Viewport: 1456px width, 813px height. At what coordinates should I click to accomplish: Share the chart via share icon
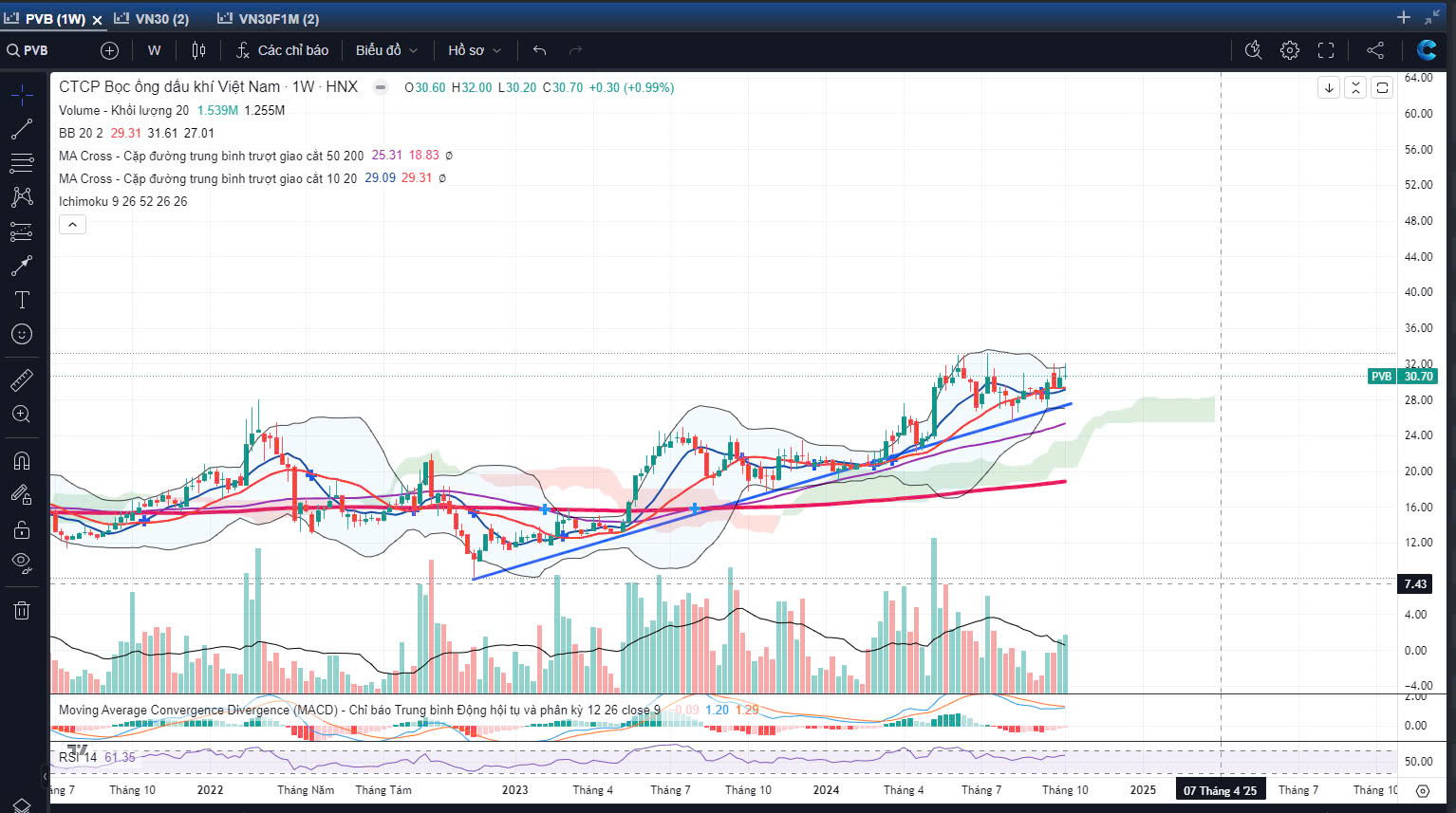tap(1375, 50)
